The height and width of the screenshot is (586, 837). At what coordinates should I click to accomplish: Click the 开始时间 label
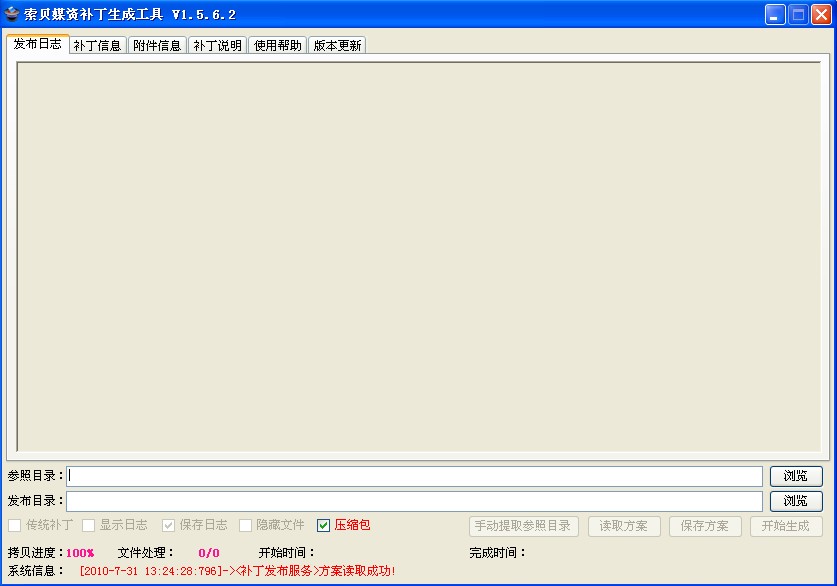pos(286,553)
